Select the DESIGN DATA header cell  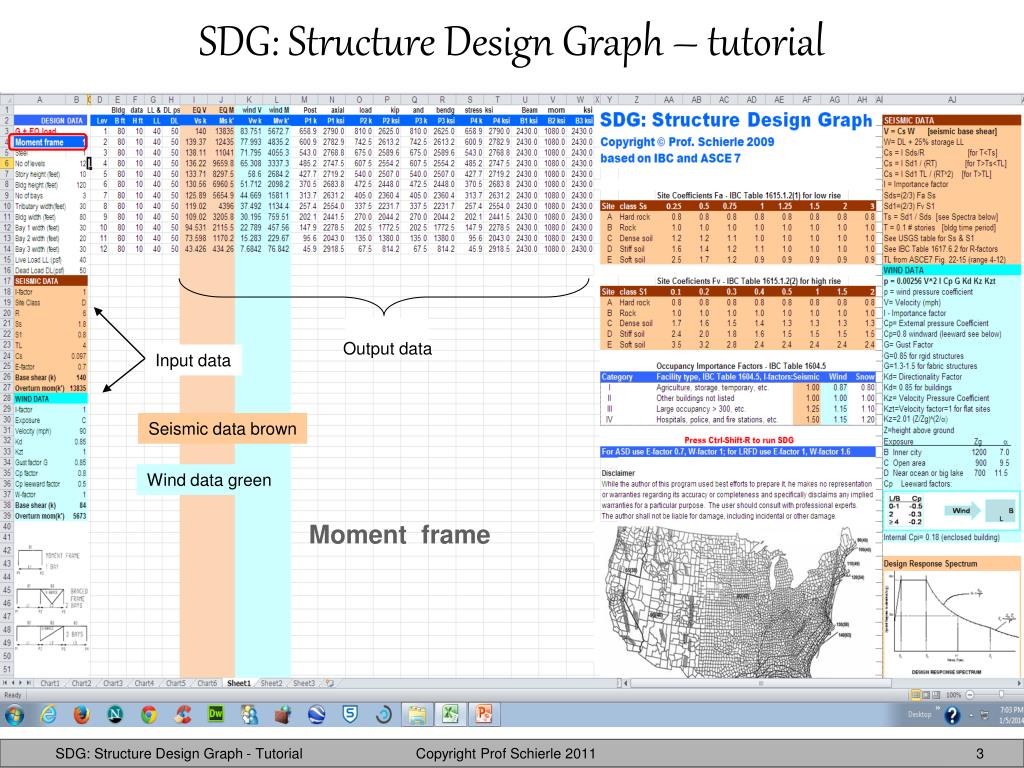[x=50, y=121]
